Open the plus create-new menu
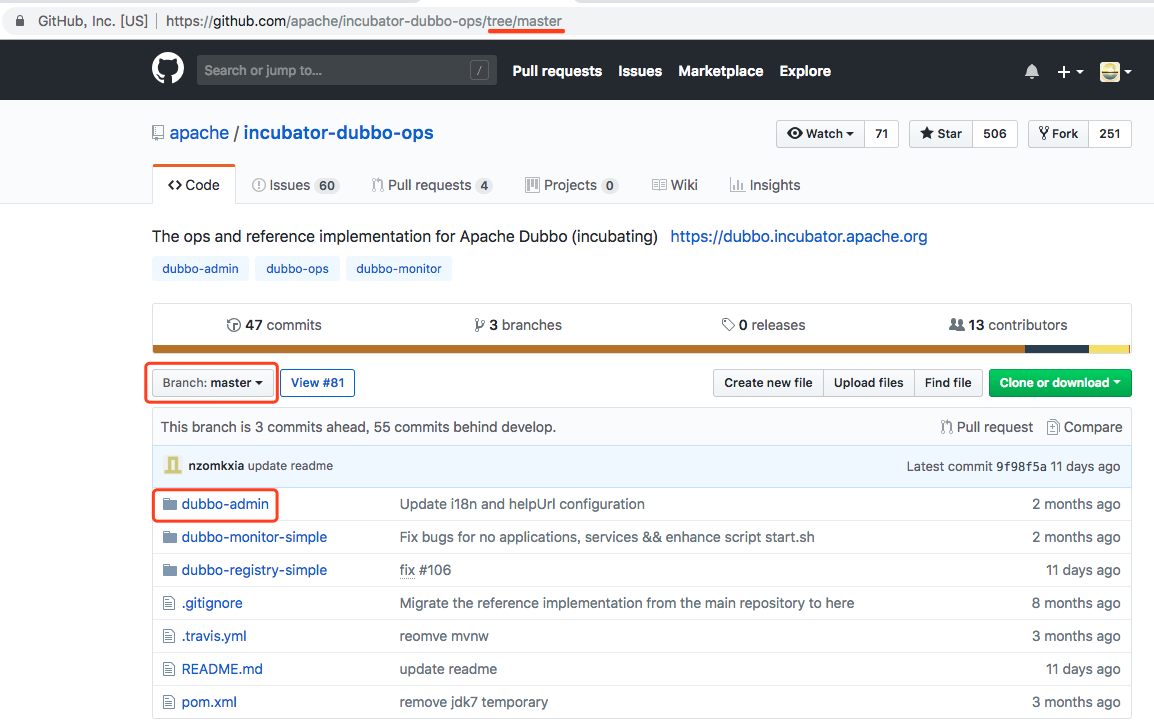The width and height of the screenshot is (1154, 727). click(x=1070, y=71)
